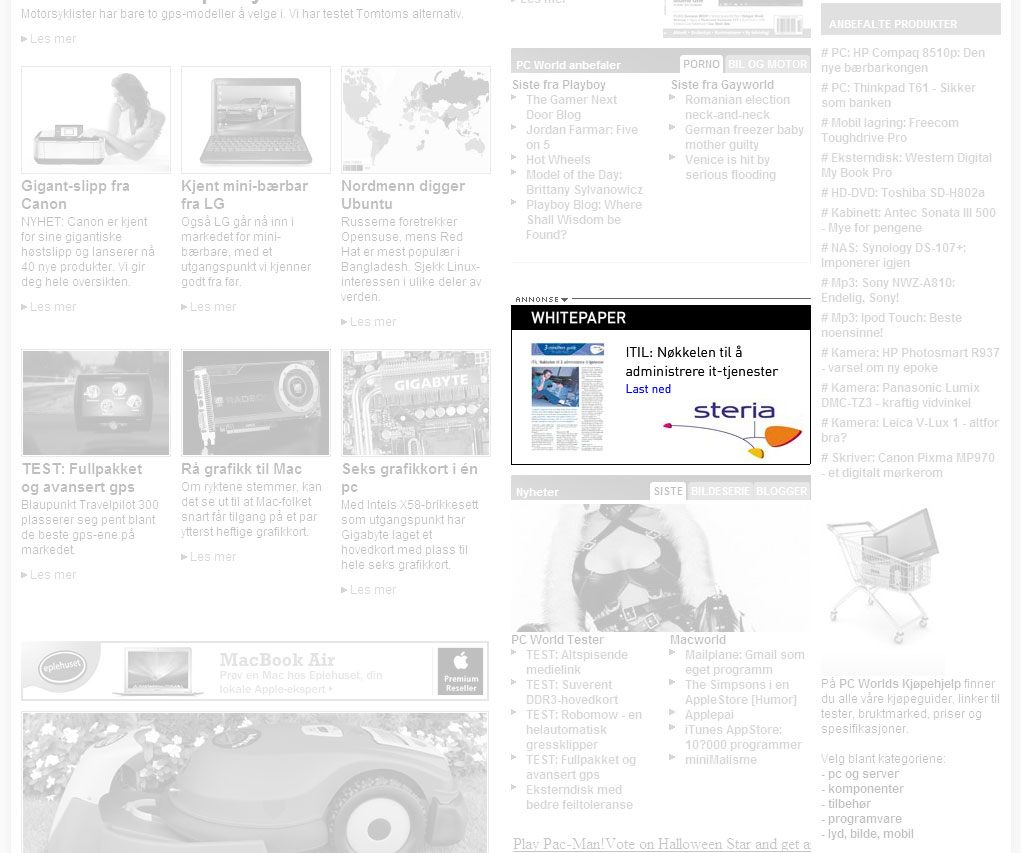
Task: Click 'Les mer' under the Ubuntu article
Action: click(369, 322)
